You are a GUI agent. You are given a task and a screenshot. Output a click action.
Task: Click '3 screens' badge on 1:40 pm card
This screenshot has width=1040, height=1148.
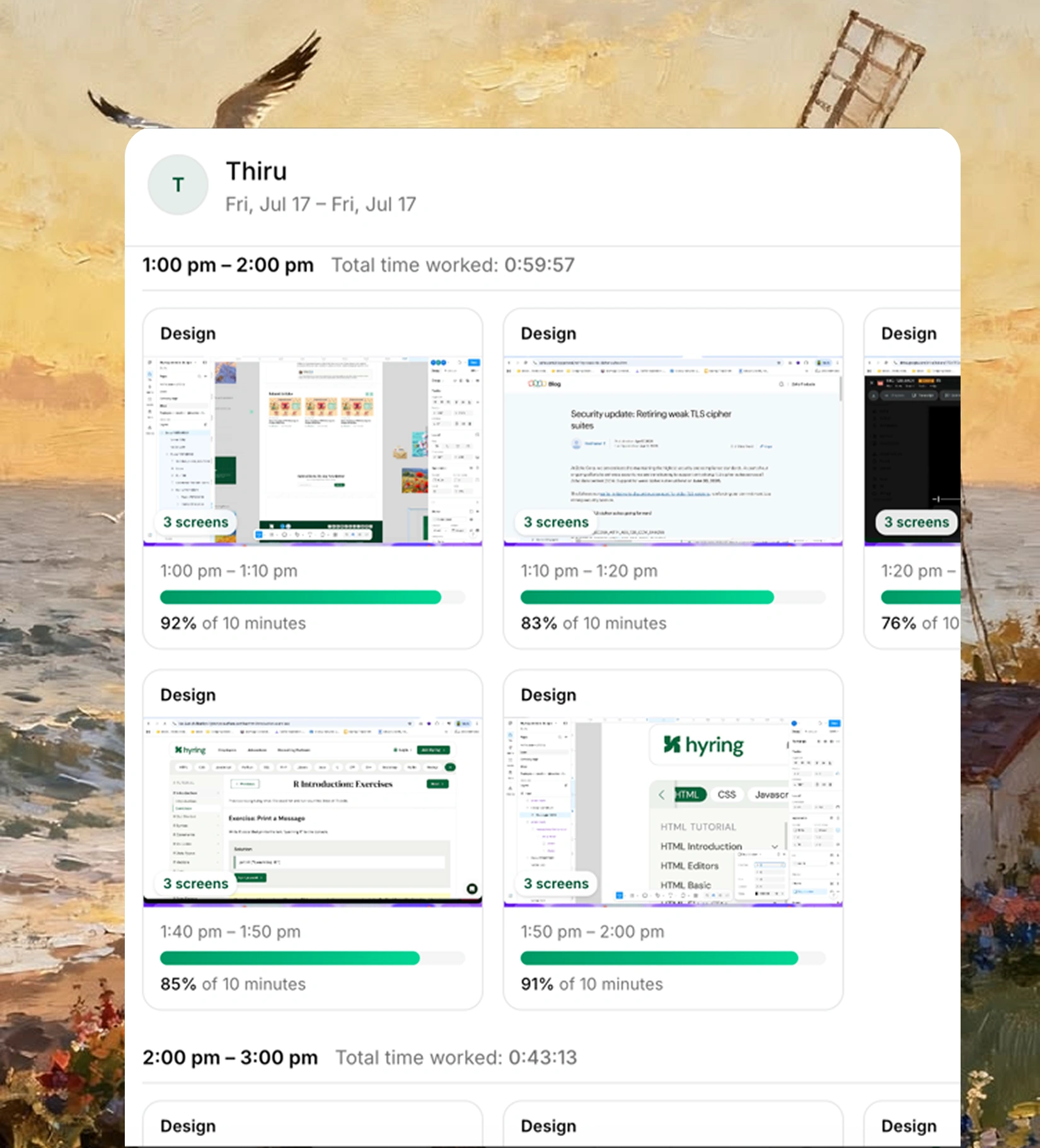click(195, 884)
